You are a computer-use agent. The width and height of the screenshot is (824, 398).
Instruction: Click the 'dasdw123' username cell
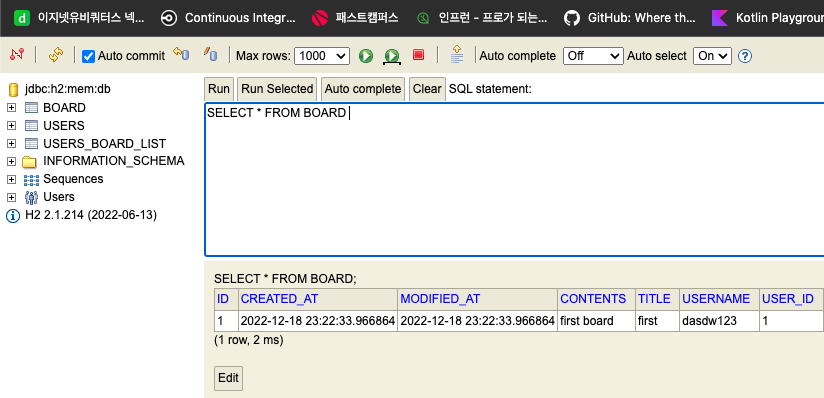pos(719,321)
